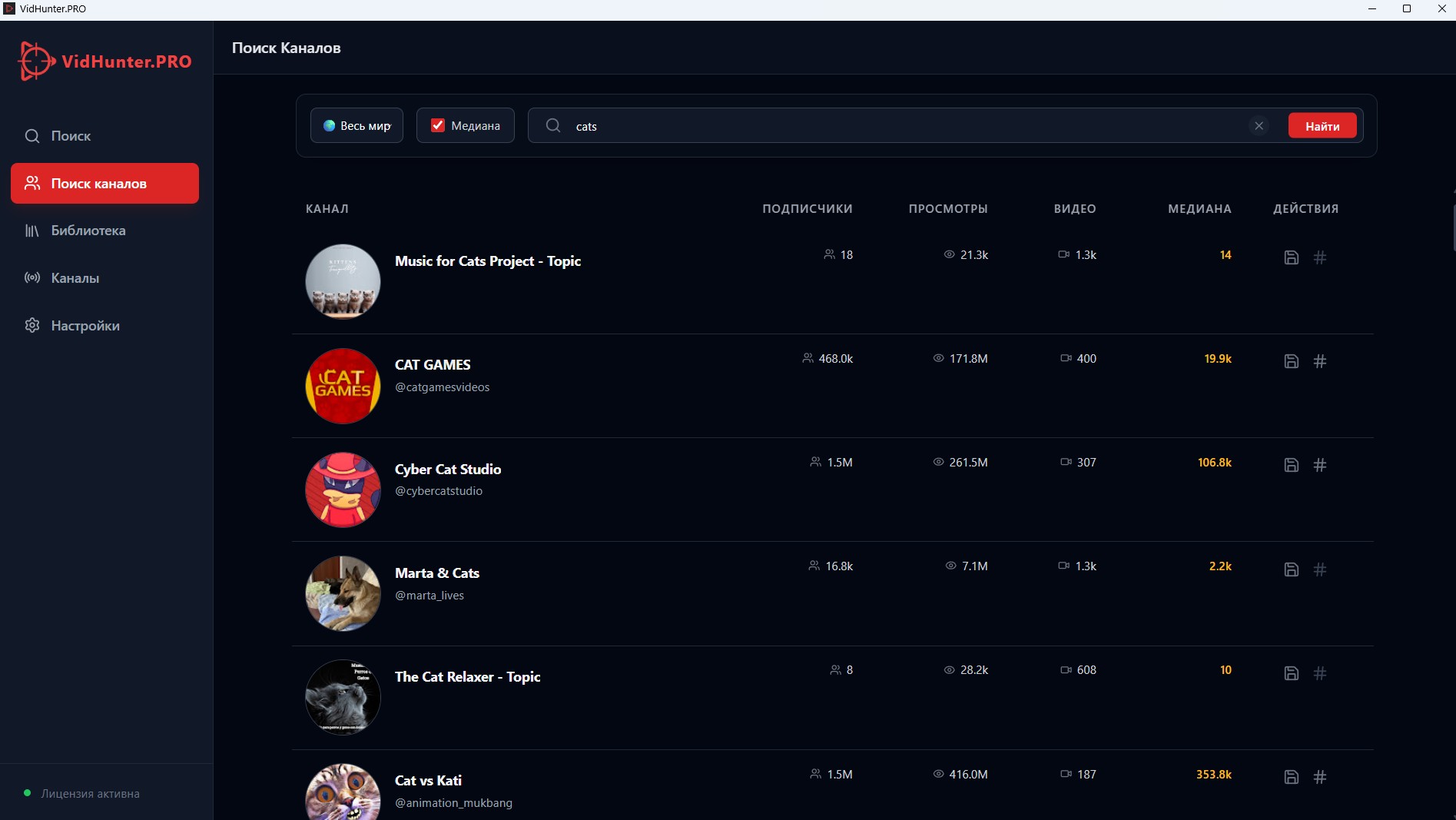Open Настройки settings
1456x820 pixels.
point(104,326)
